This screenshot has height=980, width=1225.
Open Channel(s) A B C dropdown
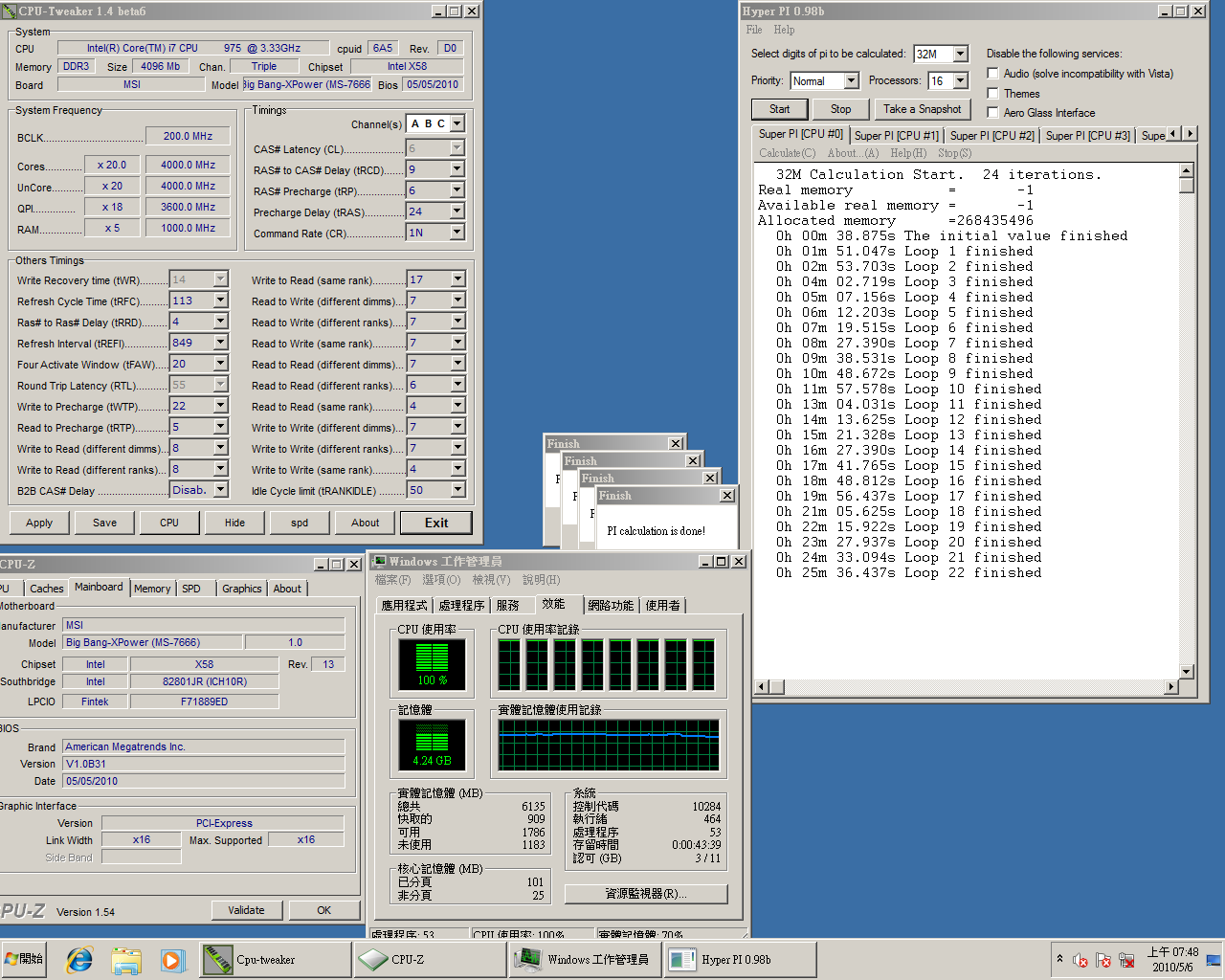pyautogui.click(x=457, y=123)
